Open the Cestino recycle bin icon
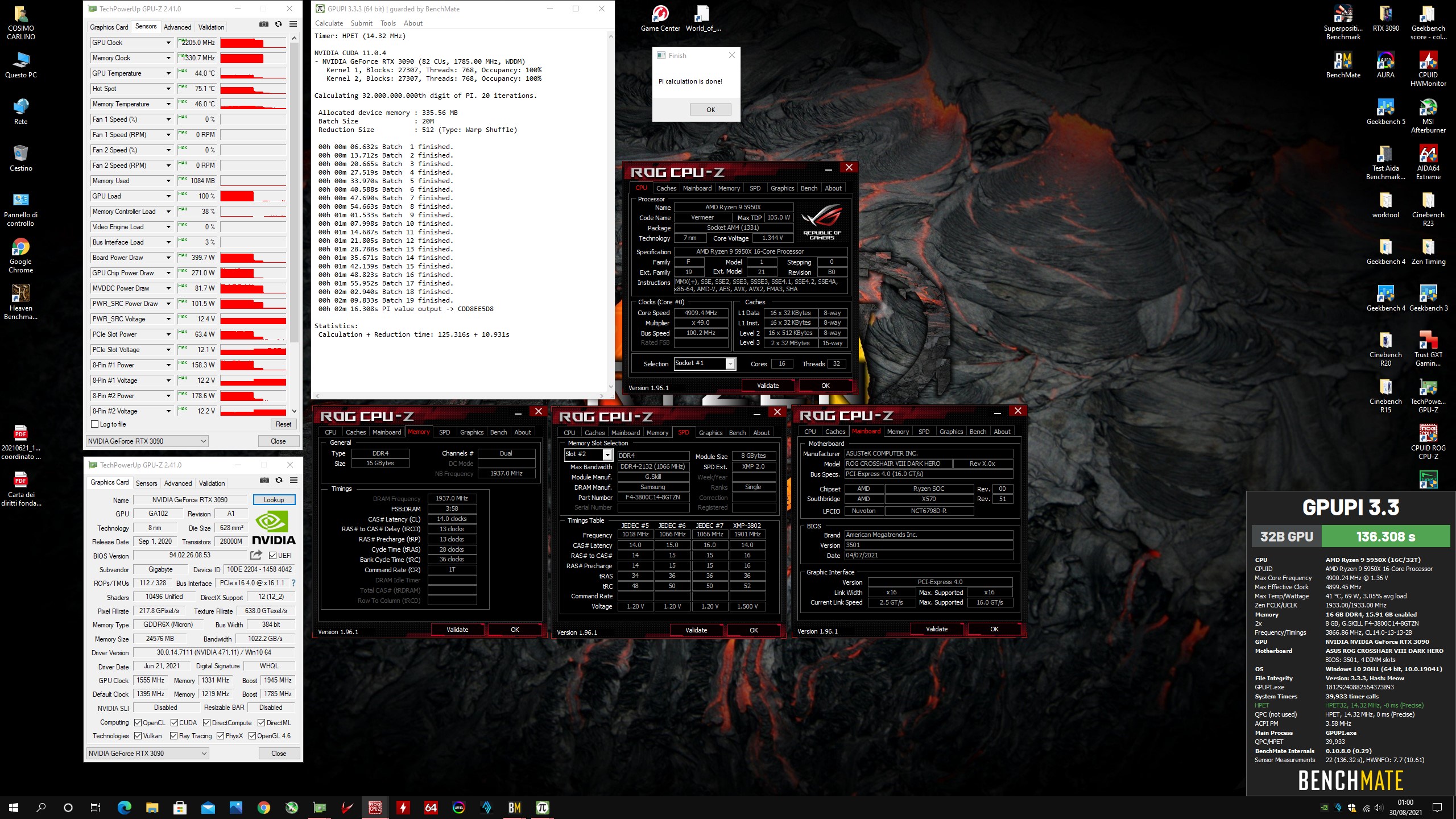1456x819 pixels. pos(21,158)
